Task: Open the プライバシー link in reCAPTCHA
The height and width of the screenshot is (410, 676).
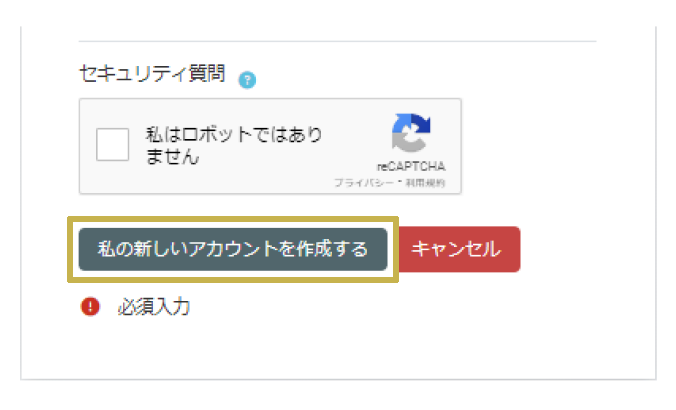Action: (364, 183)
